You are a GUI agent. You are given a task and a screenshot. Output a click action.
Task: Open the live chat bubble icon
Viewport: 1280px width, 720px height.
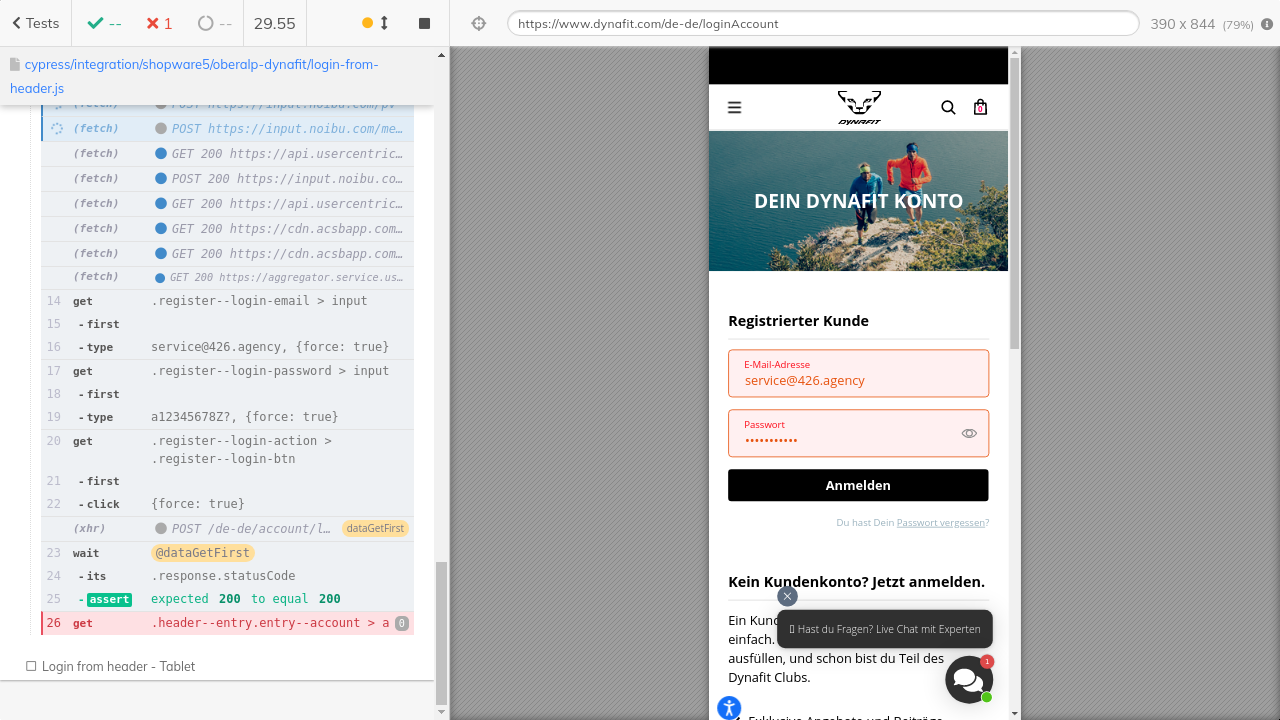point(968,680)
